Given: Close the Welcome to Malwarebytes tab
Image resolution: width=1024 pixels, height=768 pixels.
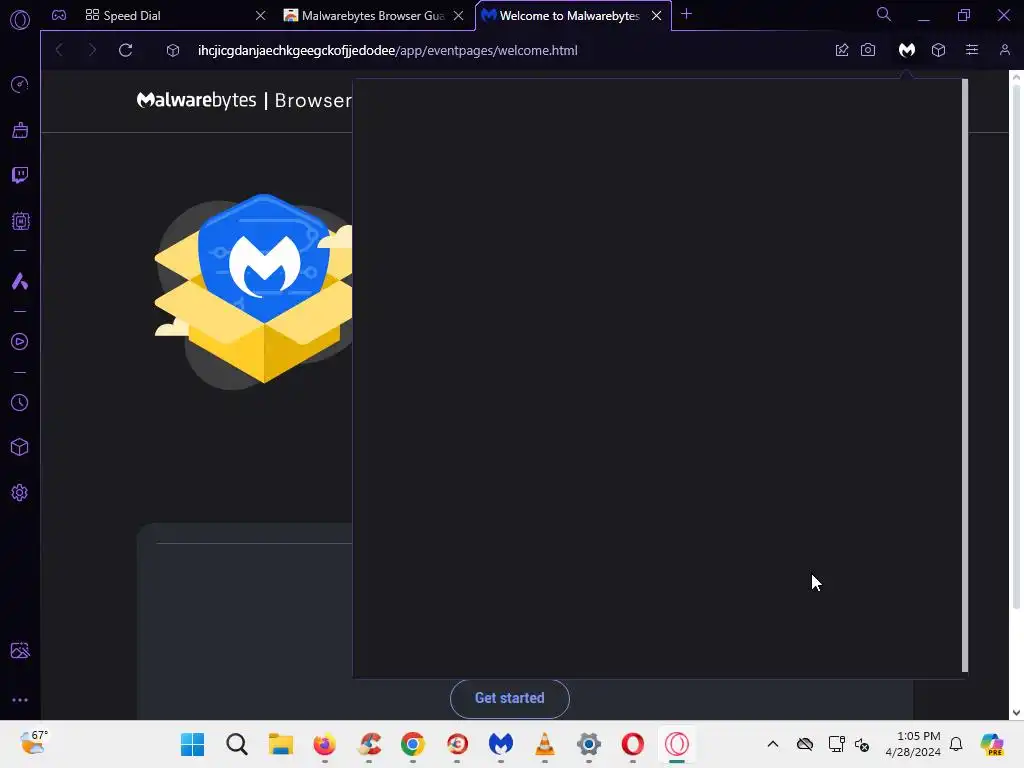Looking at the screenshot, I should [656, 15].
